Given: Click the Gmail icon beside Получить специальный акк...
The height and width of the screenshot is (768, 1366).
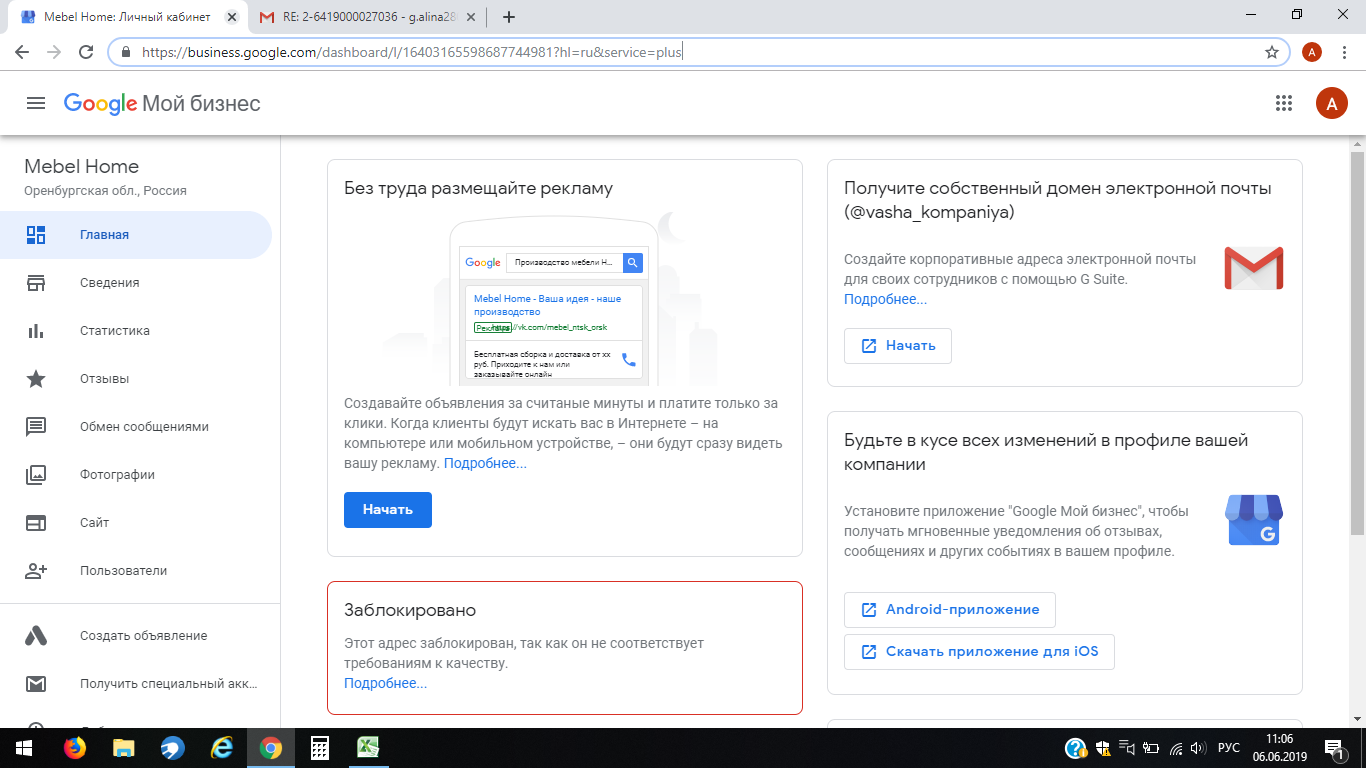Looking at the screenshot, I should tap(36, 684).
